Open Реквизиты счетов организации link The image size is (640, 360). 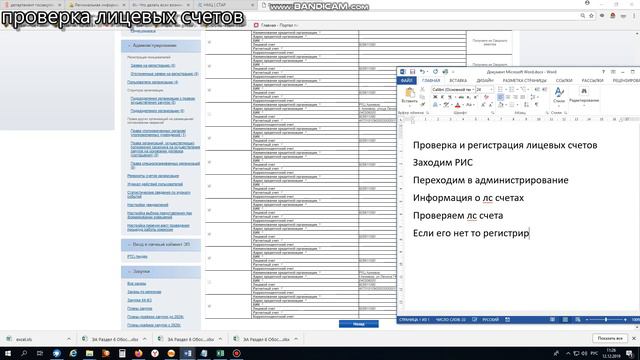153,176
